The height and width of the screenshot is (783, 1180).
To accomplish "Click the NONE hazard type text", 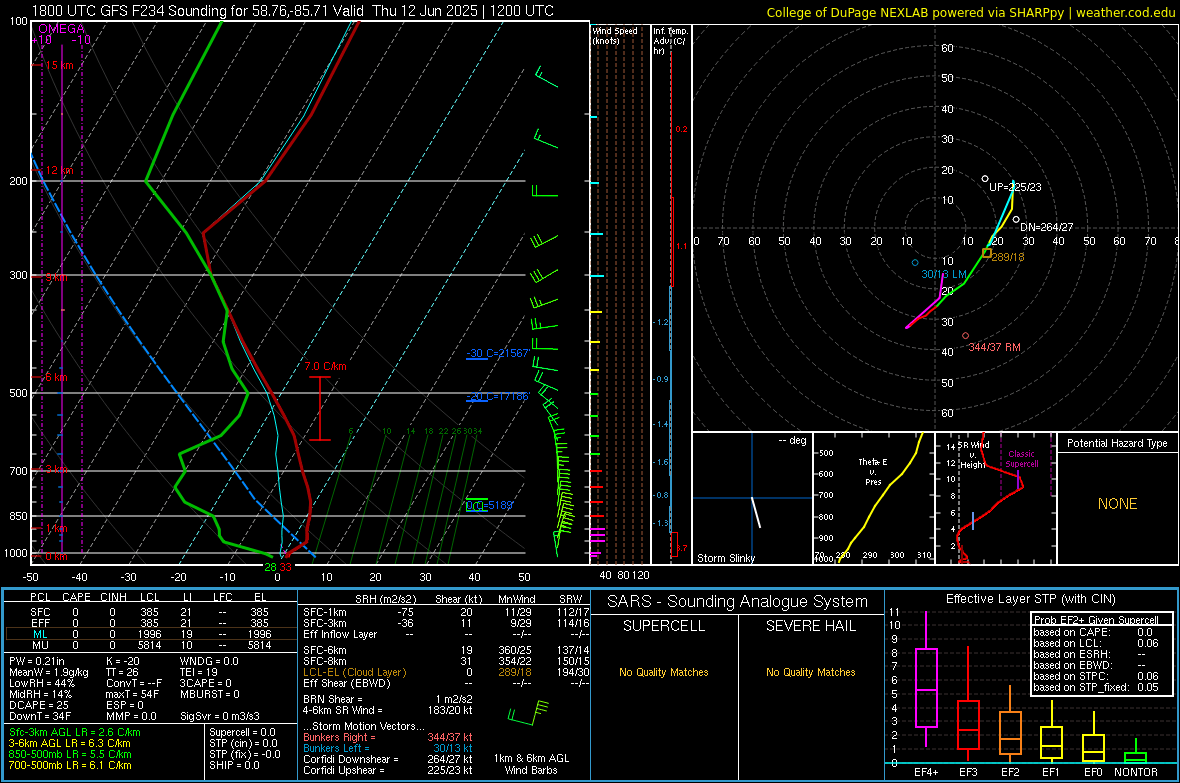I will 1118,504.
